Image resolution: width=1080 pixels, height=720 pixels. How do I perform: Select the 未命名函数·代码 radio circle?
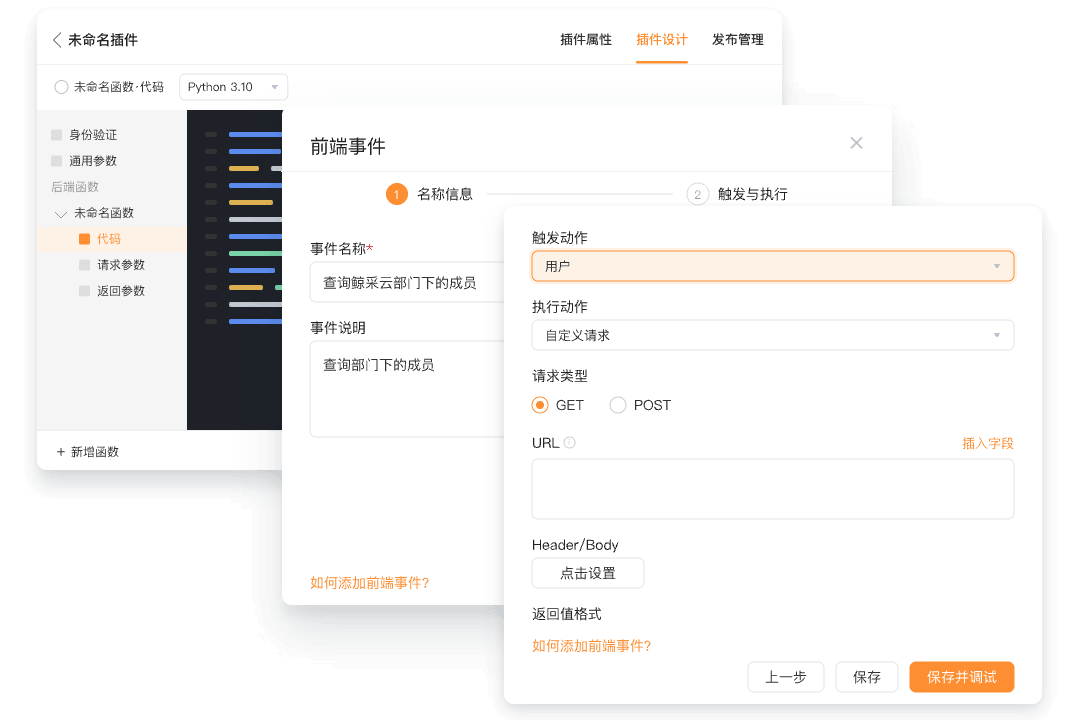61,87
